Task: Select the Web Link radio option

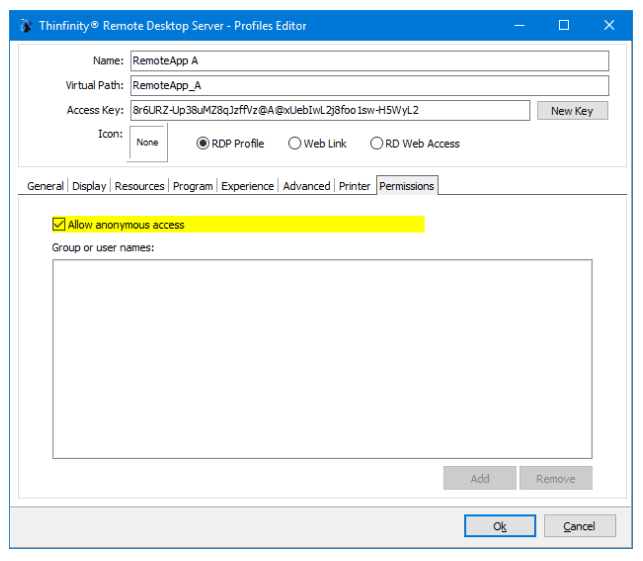Action: pos(294,143)
